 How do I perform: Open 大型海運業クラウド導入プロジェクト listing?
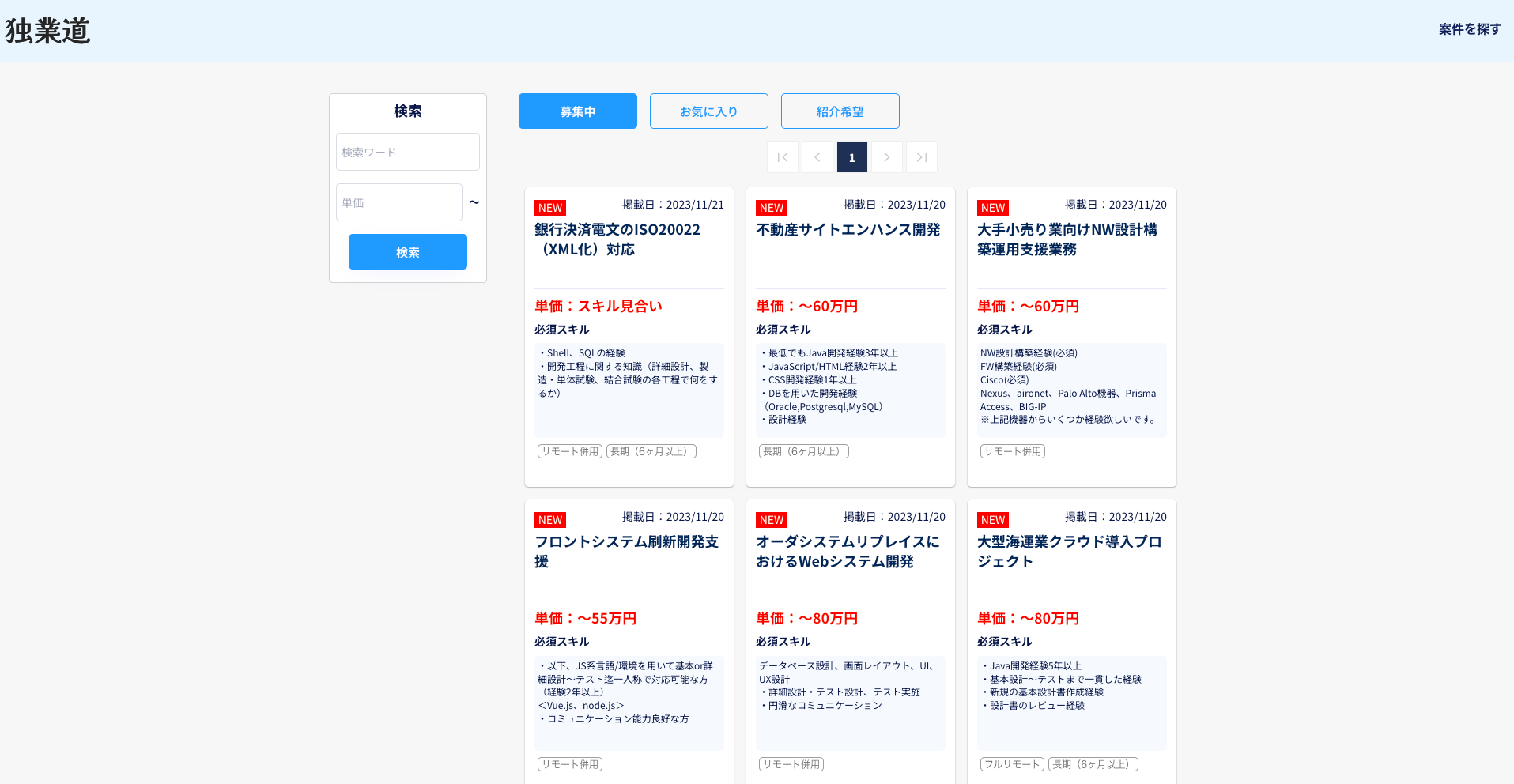coord(1069,551)
